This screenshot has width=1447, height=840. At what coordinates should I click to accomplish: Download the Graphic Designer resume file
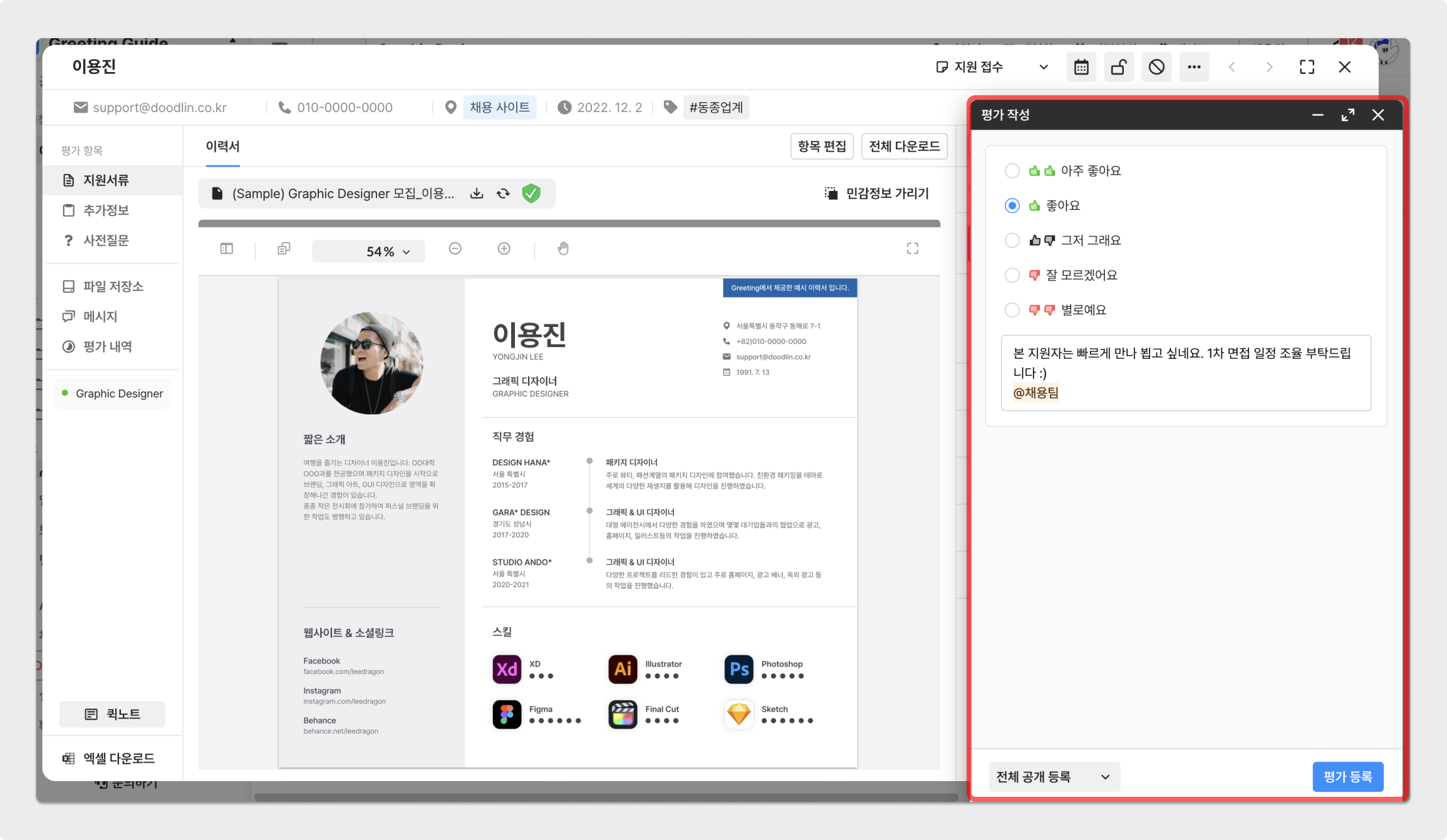tap(477, 194)
